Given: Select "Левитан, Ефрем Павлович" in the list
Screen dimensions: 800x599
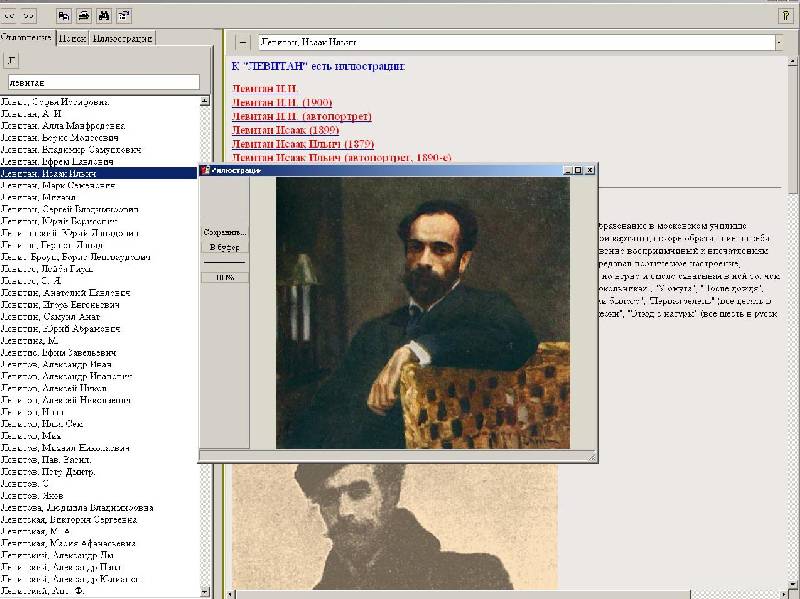Looking at the screenshot, I should [57, 161].
